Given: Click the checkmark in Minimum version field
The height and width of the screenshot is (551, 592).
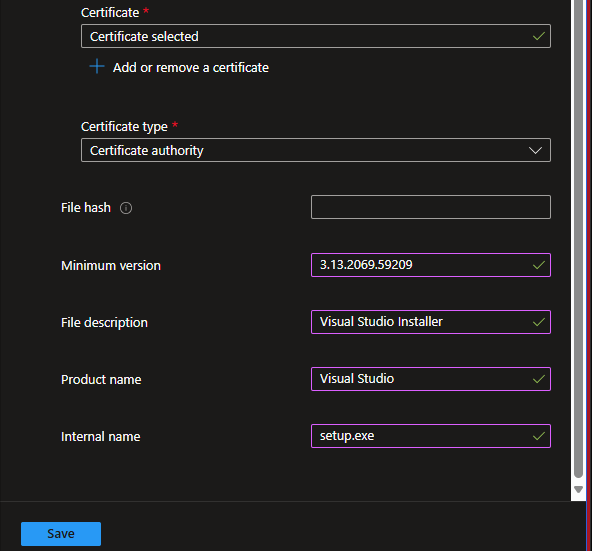Looking at the screenshot, I should 538,265.
